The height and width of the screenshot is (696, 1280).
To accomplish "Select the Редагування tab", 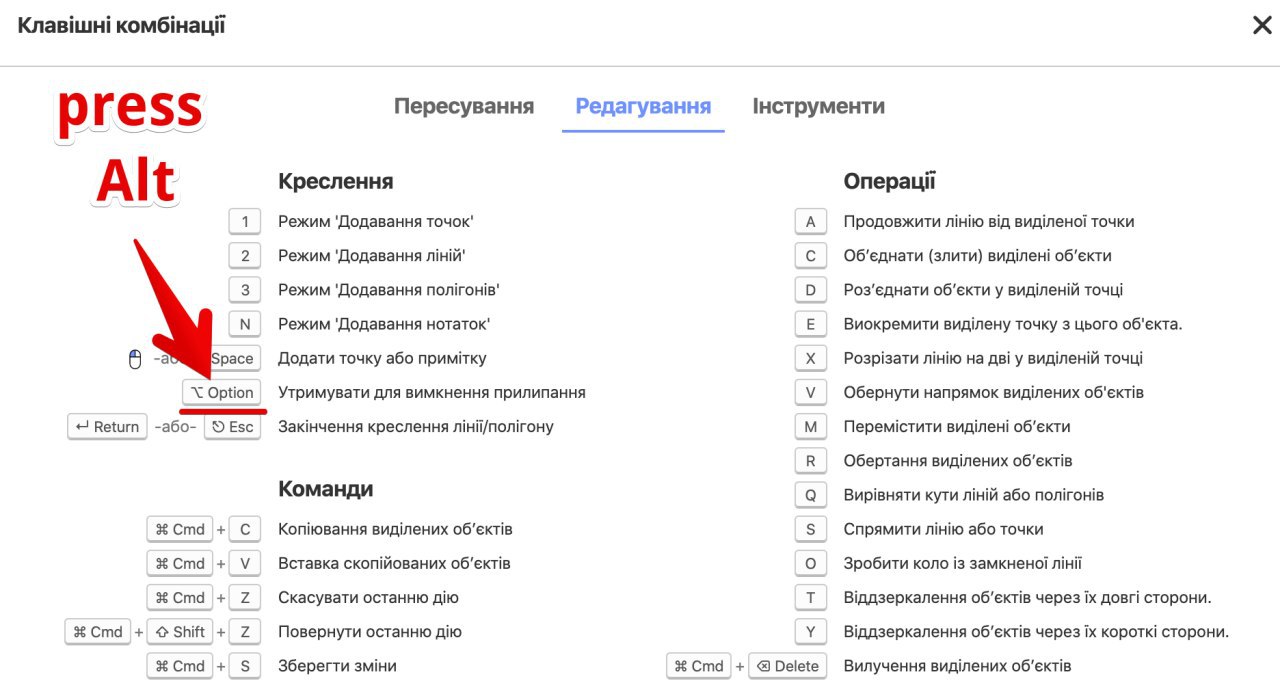I will coord(643,106).
